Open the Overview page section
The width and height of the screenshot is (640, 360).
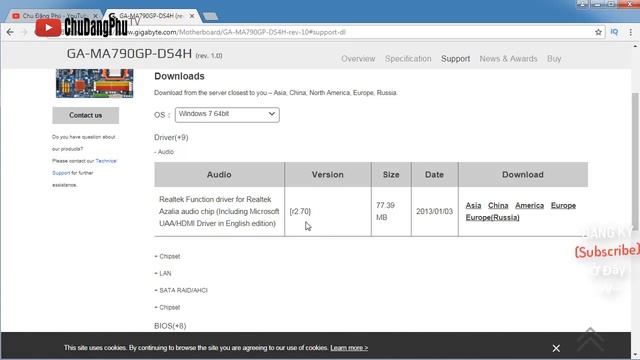[x=358, y=59]
